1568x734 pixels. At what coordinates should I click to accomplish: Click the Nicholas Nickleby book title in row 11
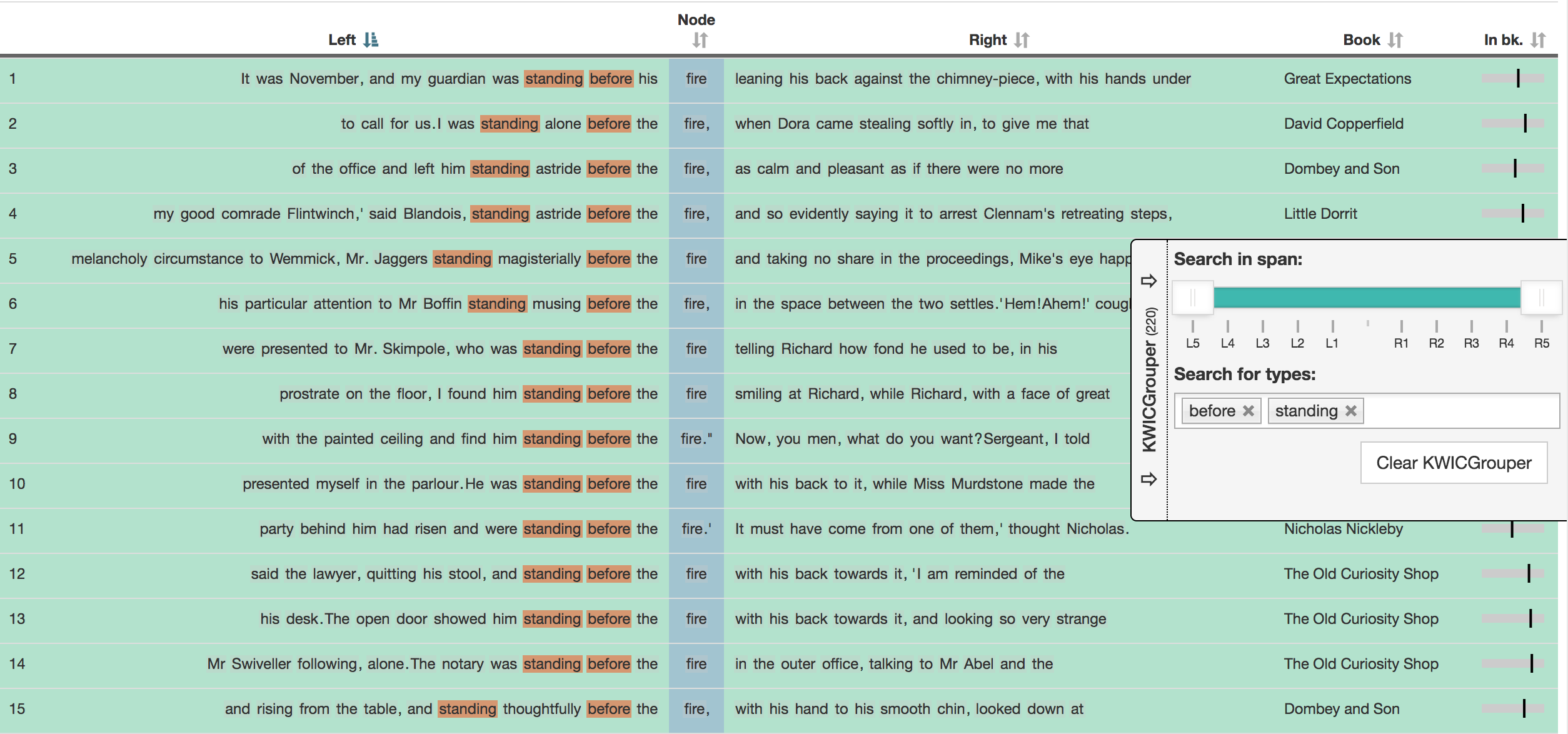pos(1343,529)
